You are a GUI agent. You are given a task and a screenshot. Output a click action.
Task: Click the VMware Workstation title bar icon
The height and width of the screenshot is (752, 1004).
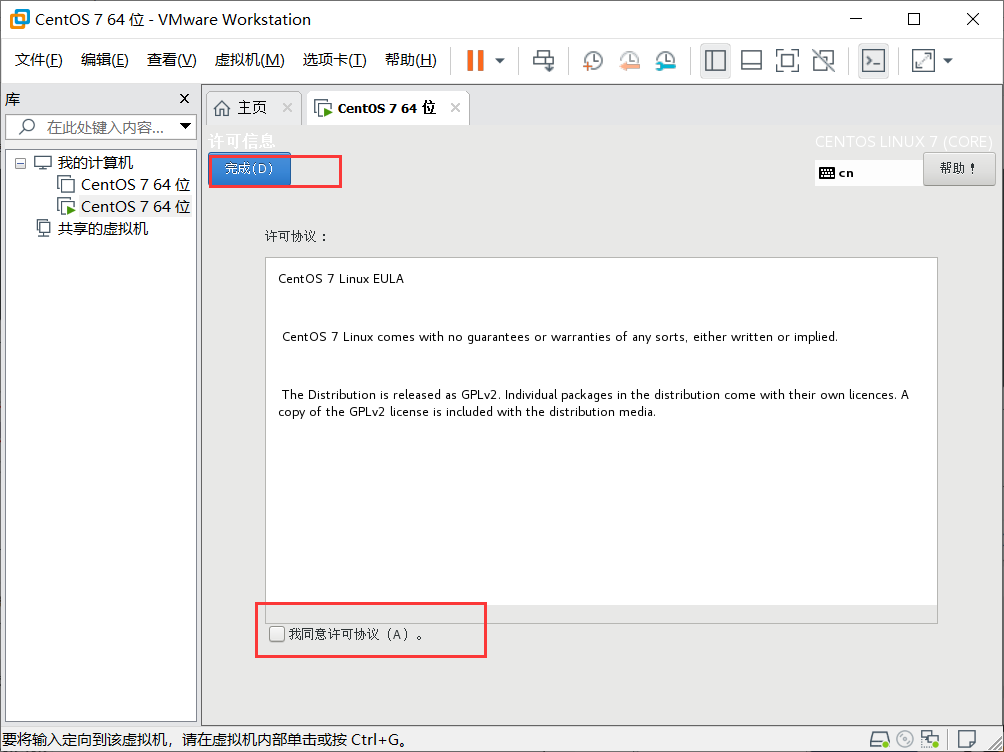coord(20,19)
